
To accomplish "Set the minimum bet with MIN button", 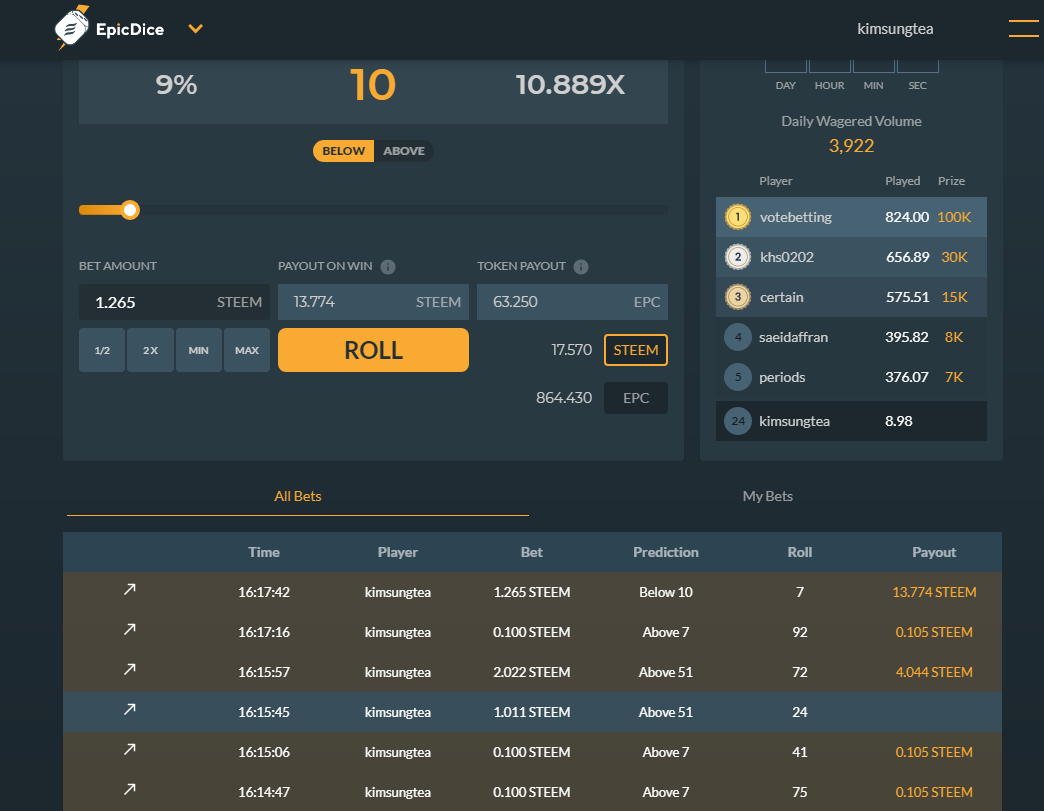I will pos(198,350).
